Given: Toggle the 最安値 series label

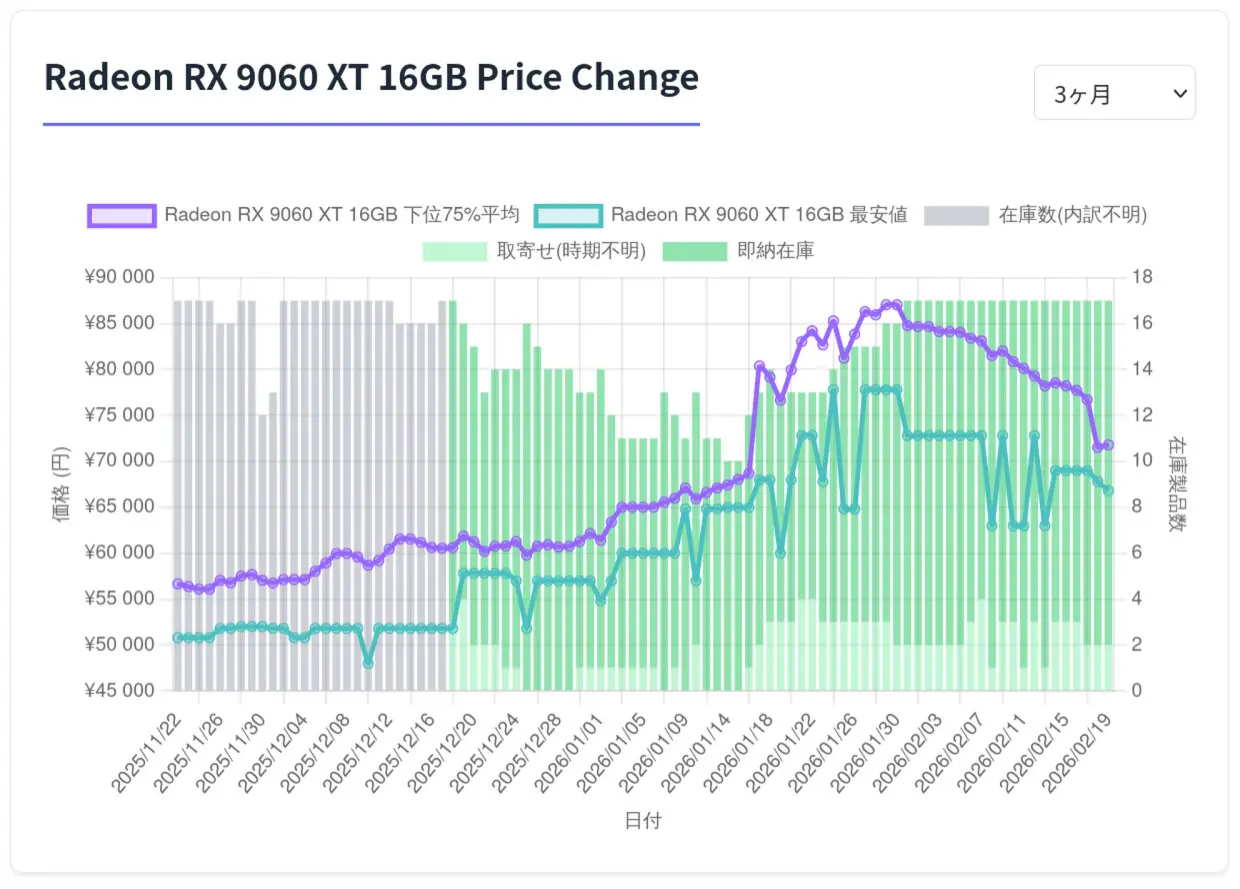Looking at the screenshot, I should (x=759, y=215).
